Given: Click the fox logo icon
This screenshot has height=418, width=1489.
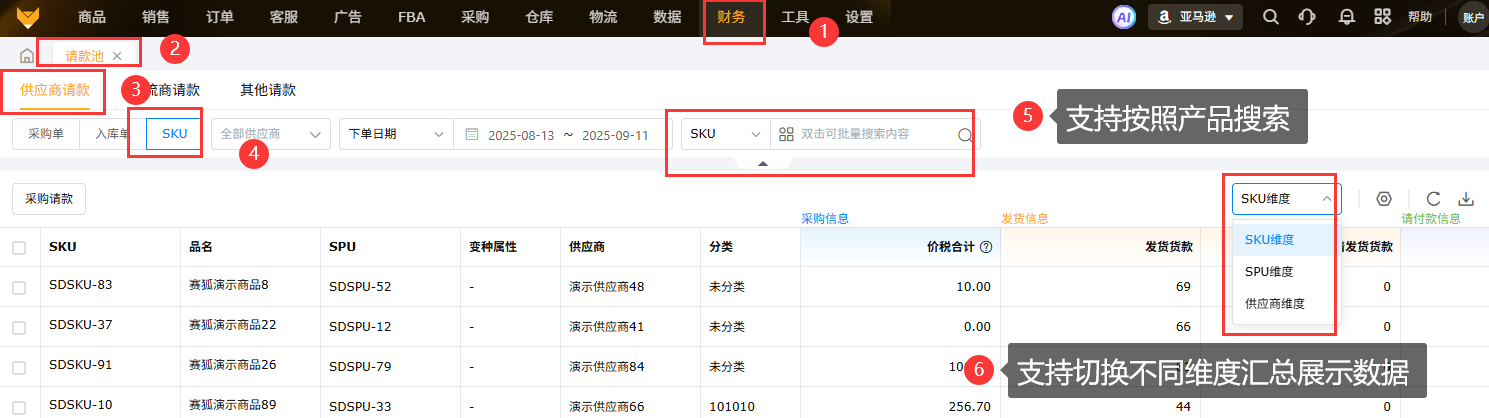Looking at the screenshot, I should (x=28, y=17).
